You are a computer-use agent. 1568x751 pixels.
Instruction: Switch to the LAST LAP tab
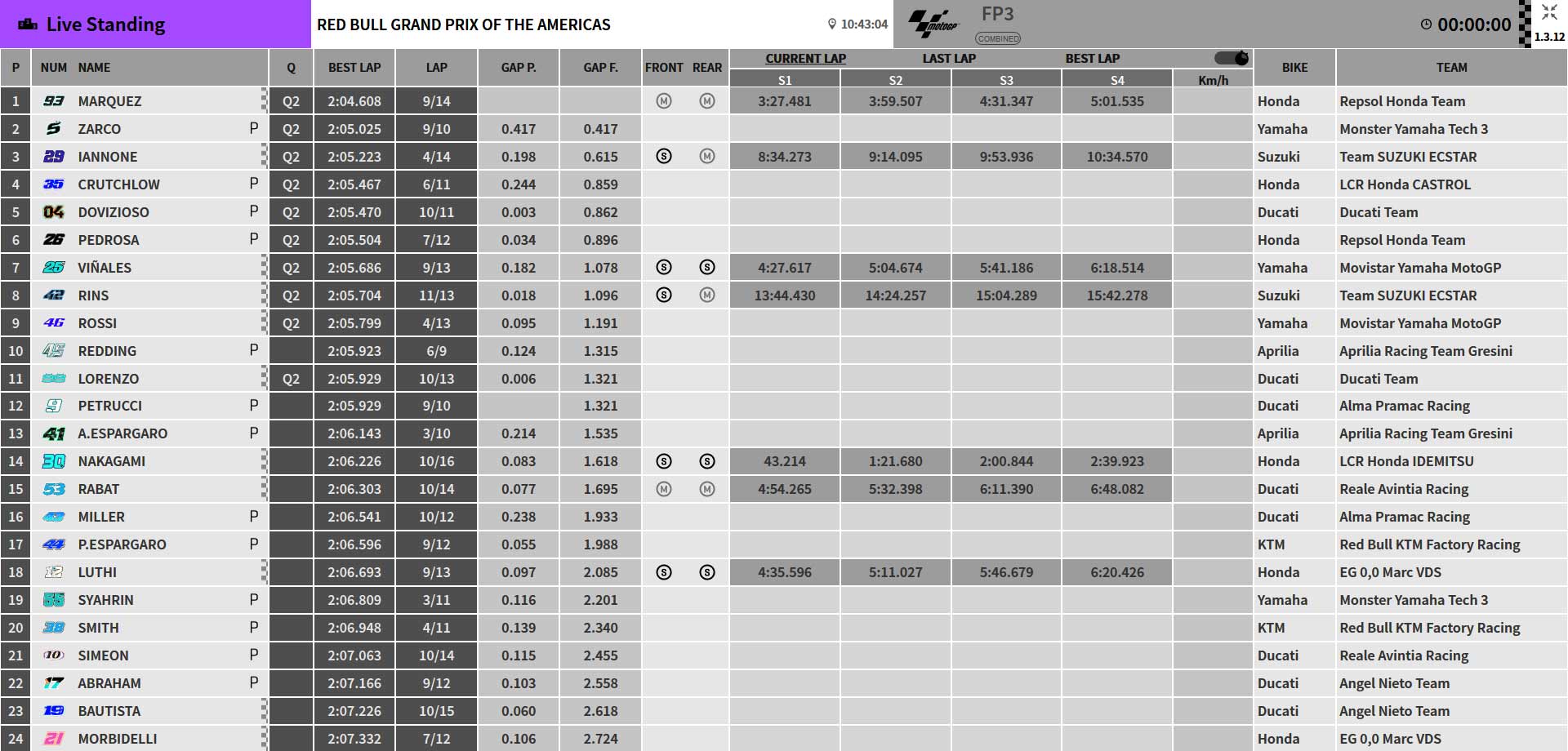(x=949, y=59)
